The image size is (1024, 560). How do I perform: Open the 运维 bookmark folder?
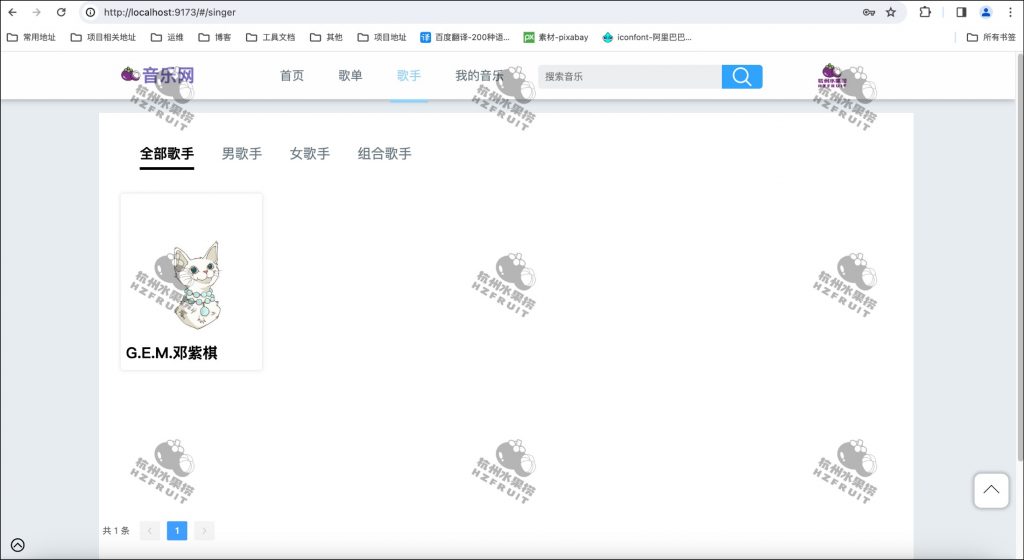click(167, 37)
